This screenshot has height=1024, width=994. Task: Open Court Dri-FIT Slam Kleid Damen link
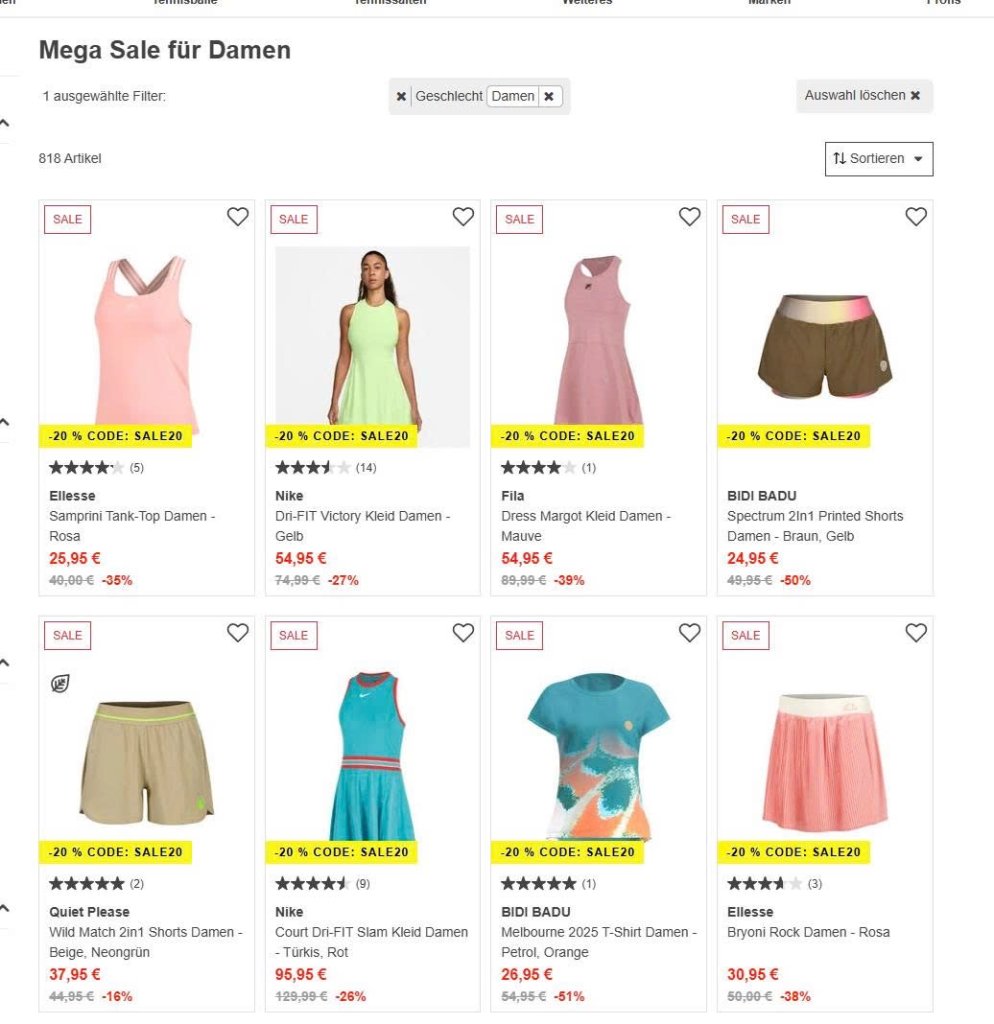point(372,942)
